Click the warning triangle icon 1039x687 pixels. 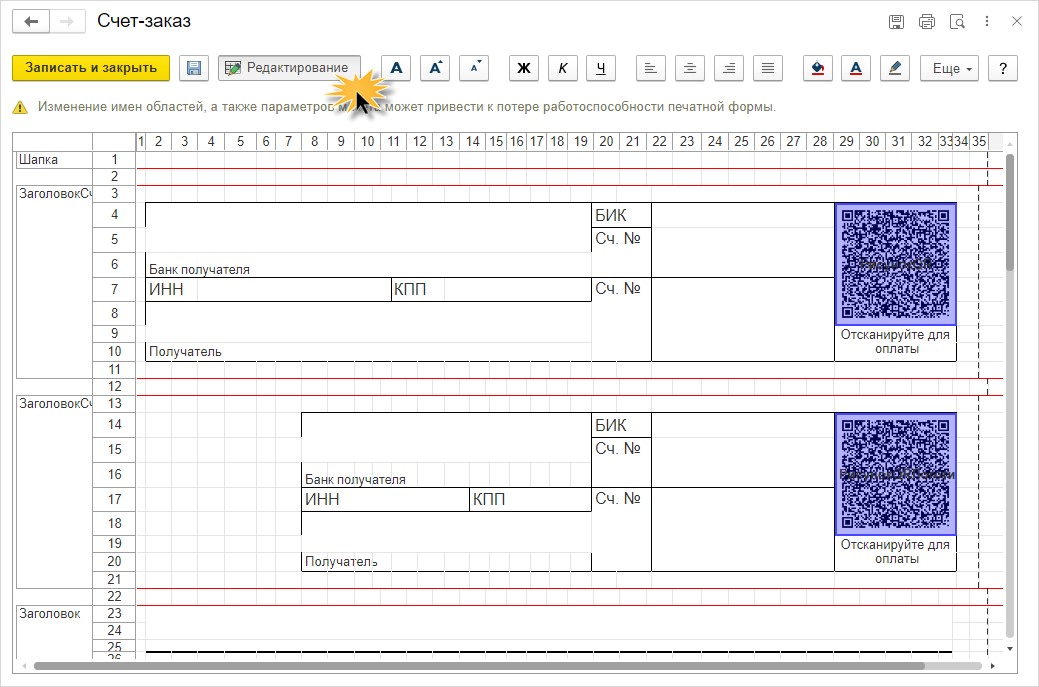21,107
